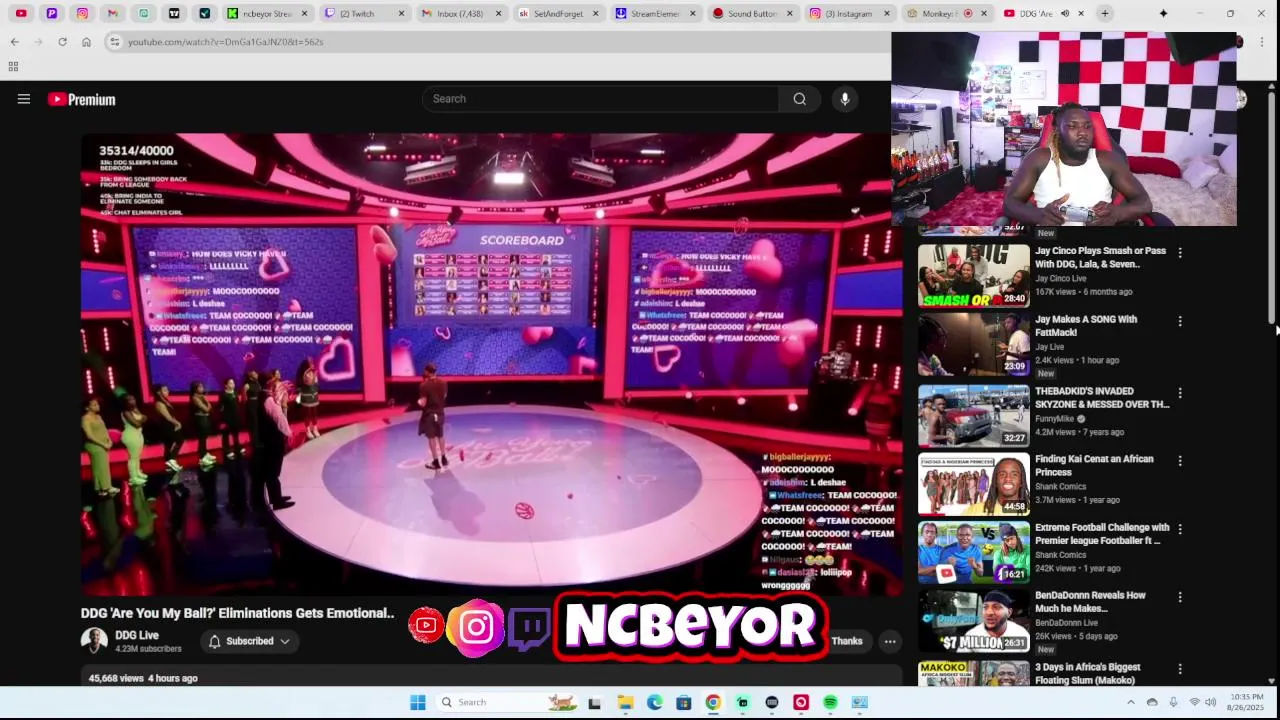Switch to the pinned Gmail tab

[112, 14]
